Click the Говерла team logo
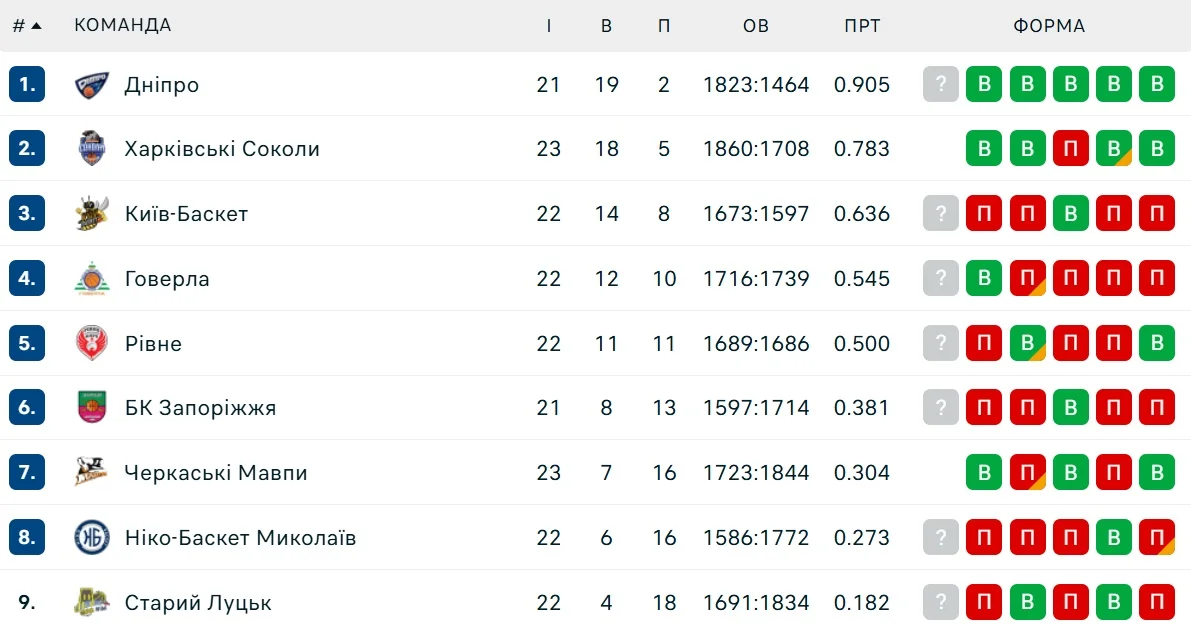The image size is (1191, 630). pos(92,279)
